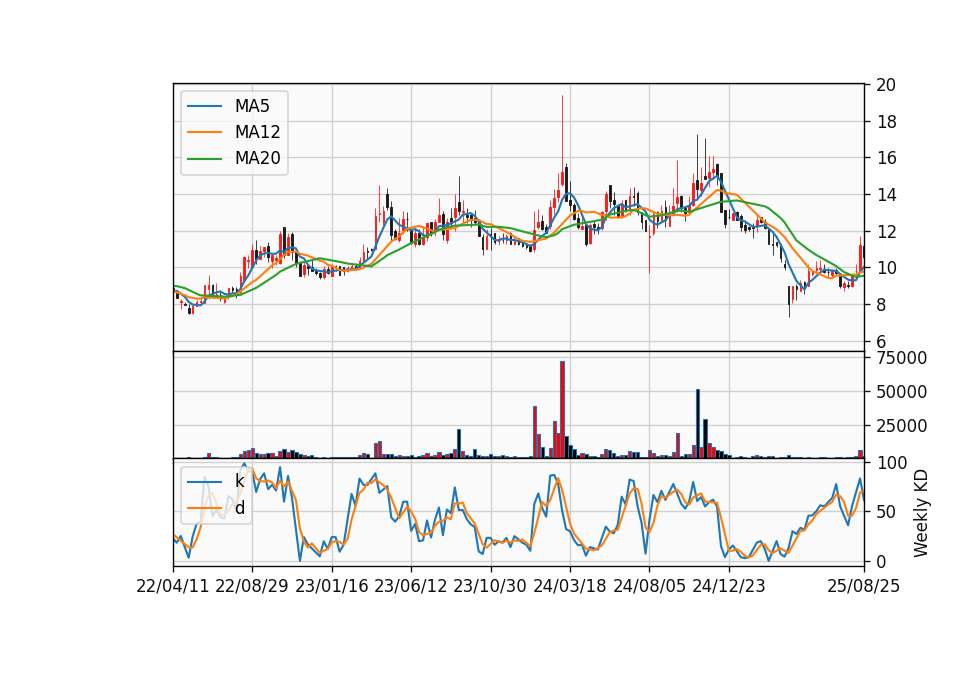Click the tall dark volume bar before 24/12/23
This screenshot has height=690, width=960.
698,424
